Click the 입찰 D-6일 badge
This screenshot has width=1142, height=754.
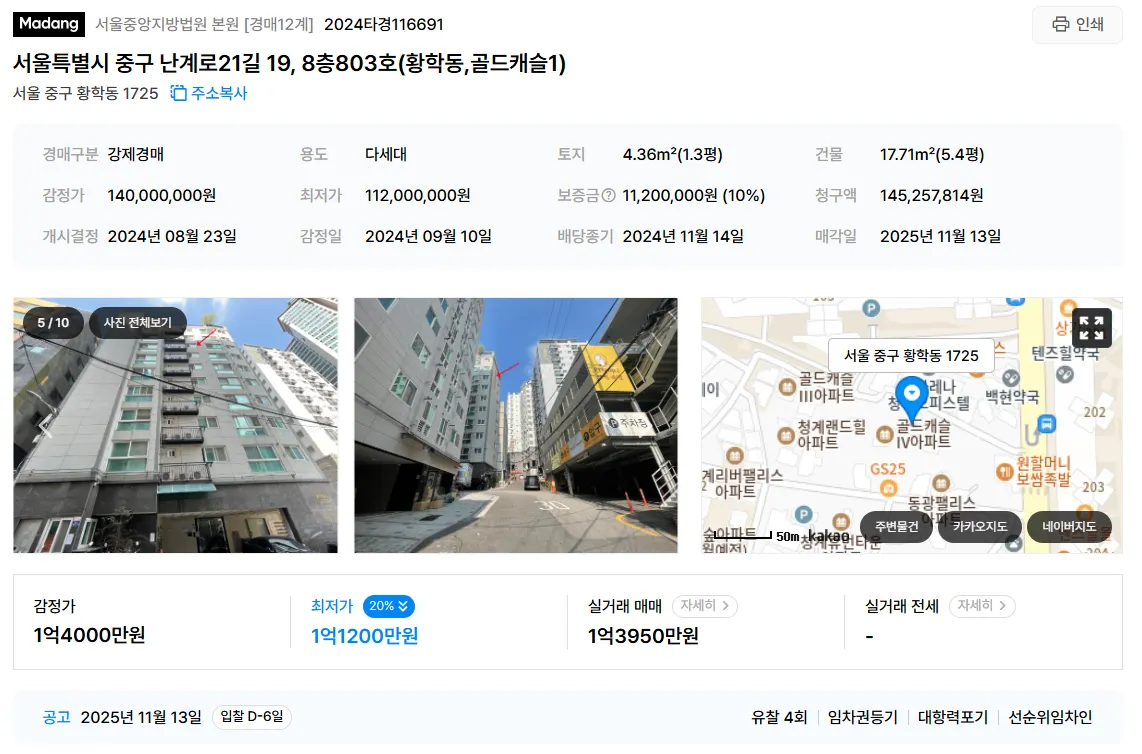[252, 717]
